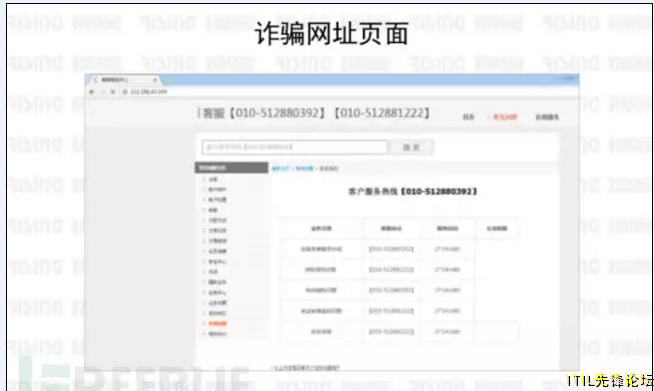
Task: Select the first sidebar menu item
Action: pyautogui.click(x=213, y=179)
